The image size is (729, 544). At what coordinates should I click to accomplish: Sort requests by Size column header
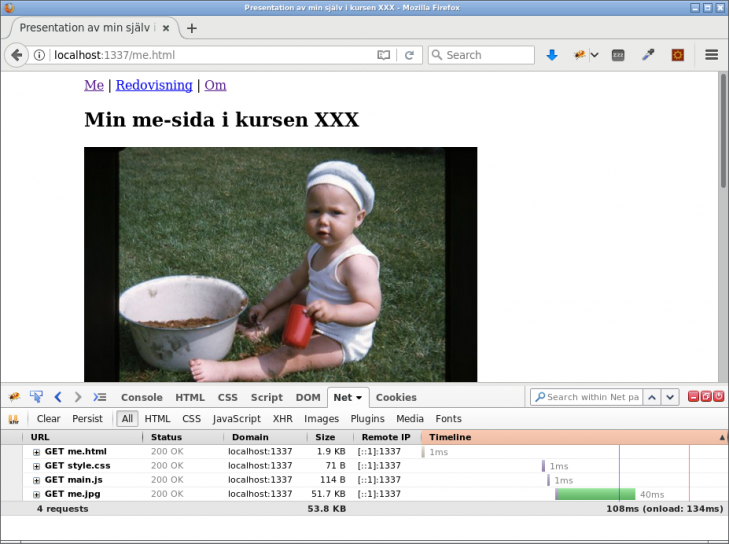330,437
